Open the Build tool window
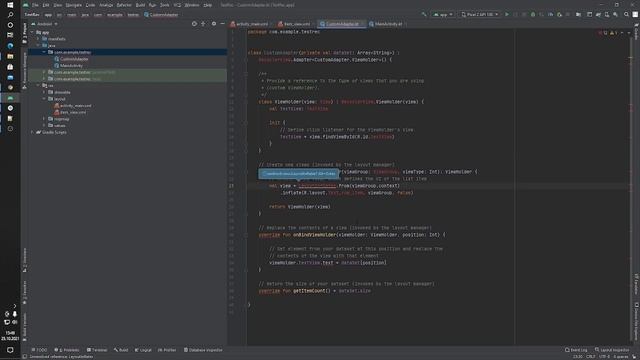The width and height of the screenshot is (640, 360). tap(121, 350)
